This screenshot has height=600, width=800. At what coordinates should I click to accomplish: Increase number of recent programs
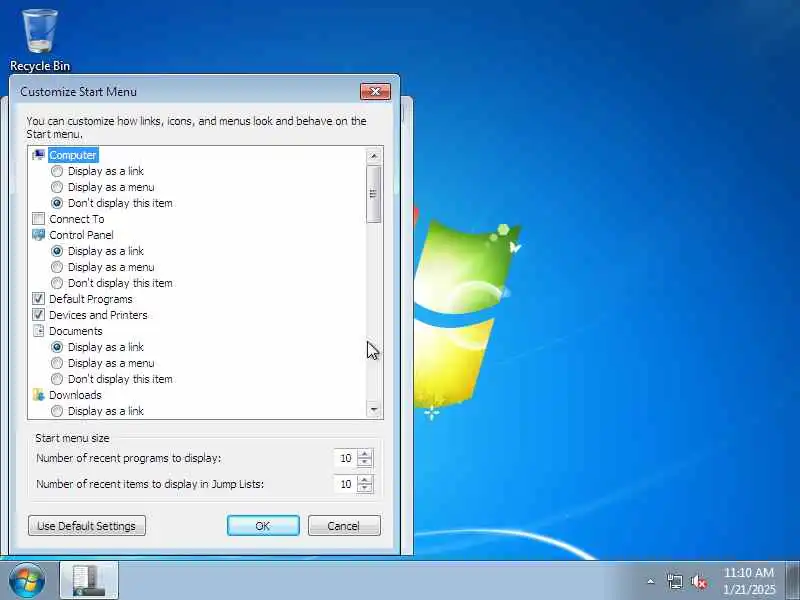pyautogui.click(x=365, y=454)
